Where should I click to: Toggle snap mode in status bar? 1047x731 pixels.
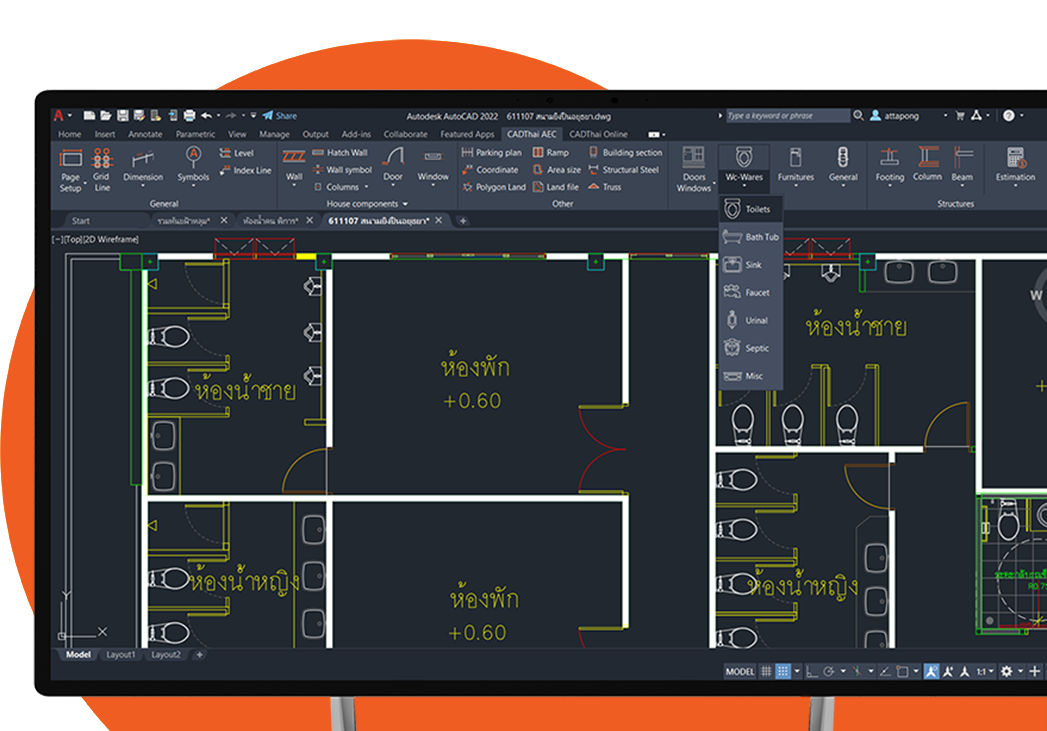(783, 672)
